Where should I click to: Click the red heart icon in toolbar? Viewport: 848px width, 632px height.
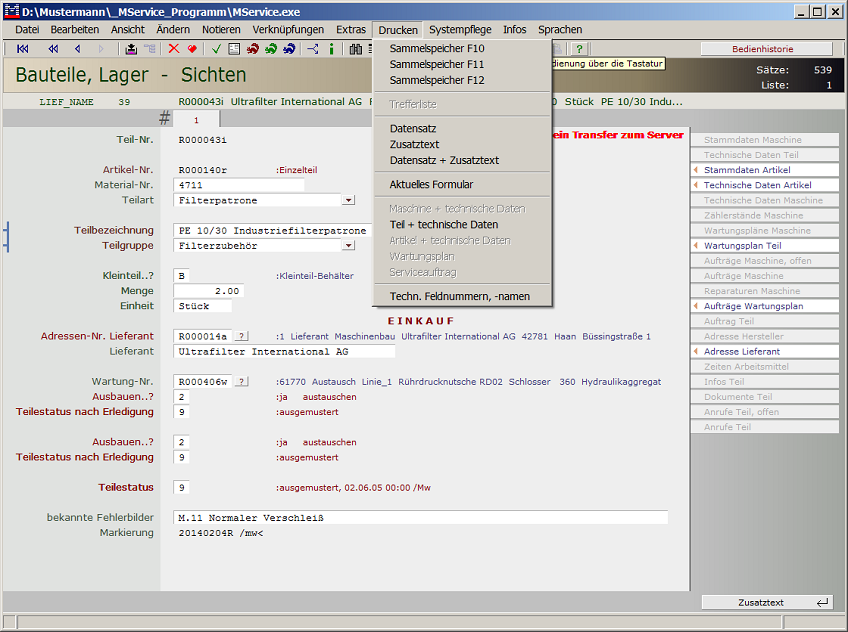[190, 49]
